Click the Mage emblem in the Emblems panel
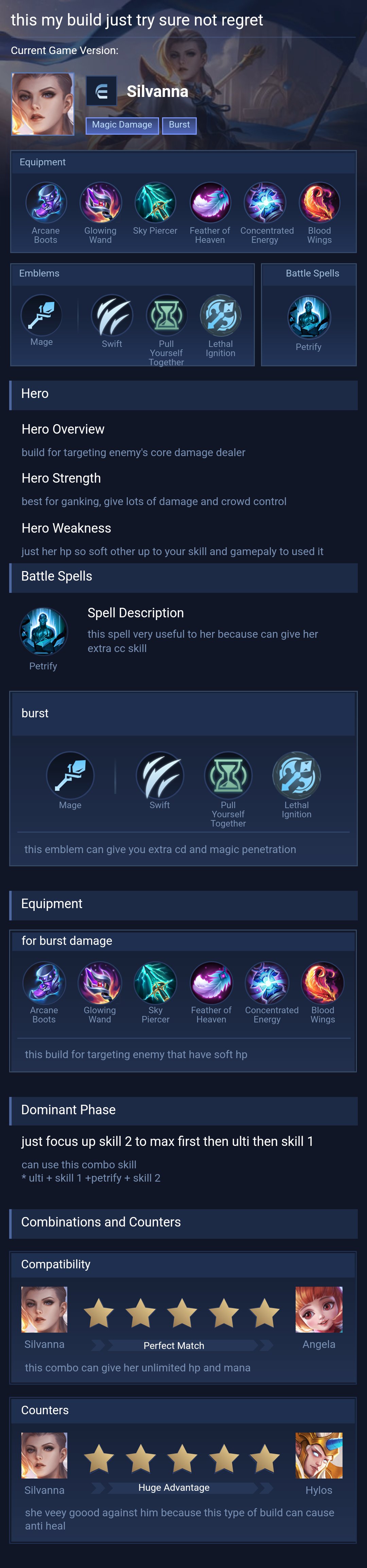The height and width of the screenshot is (1568, 367). point(41,315)
